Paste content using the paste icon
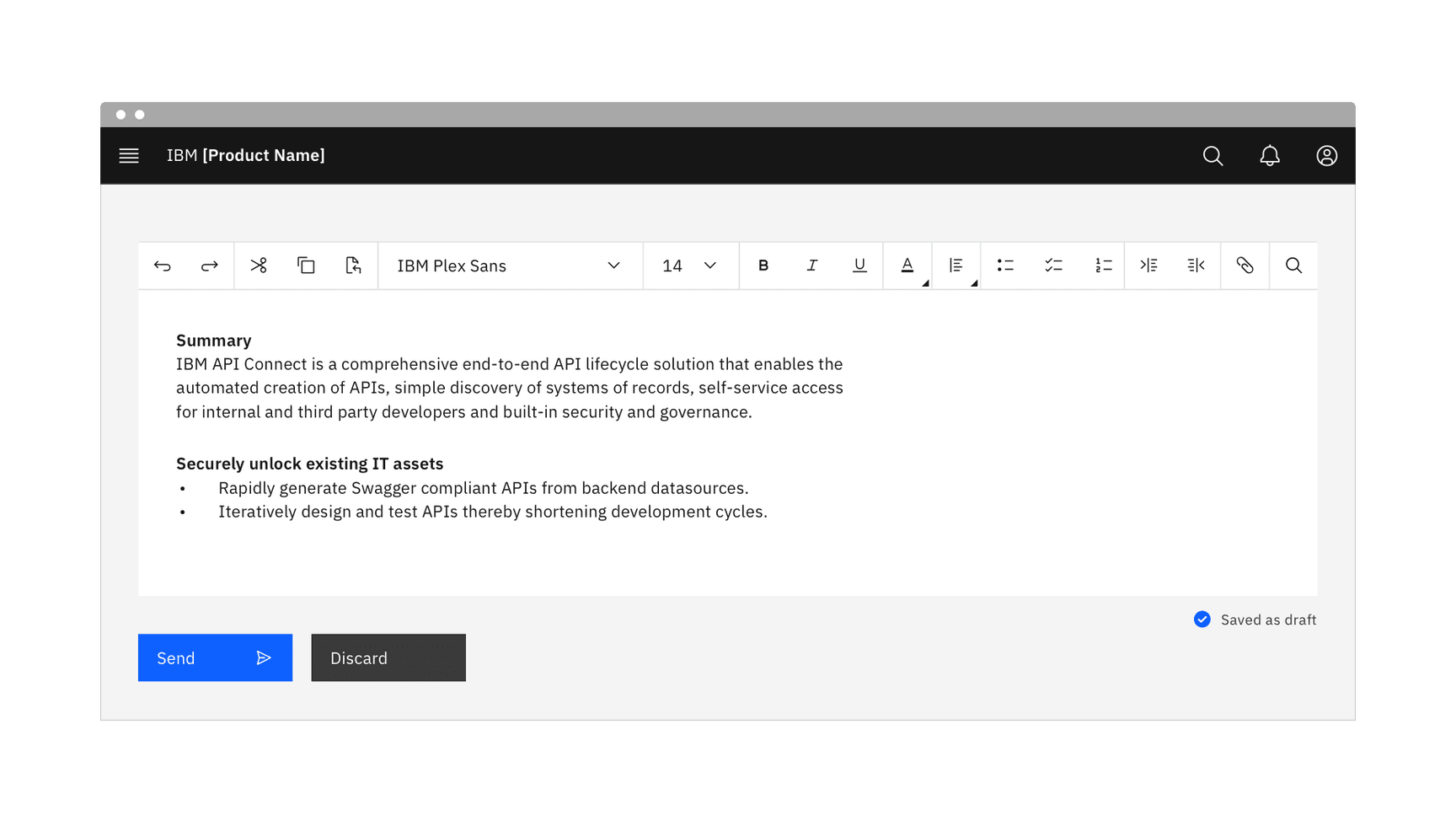The width and height of the screenshot is (1456, 821). click(x=353, y=266)
